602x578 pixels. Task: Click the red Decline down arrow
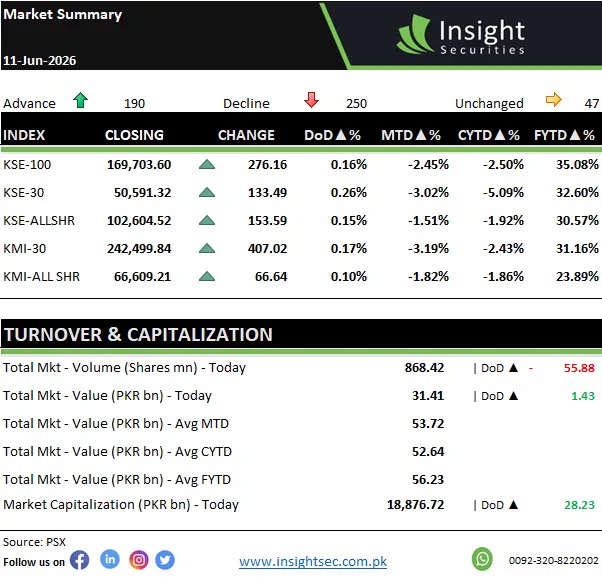pyautogui.click(x=311, y=100)
